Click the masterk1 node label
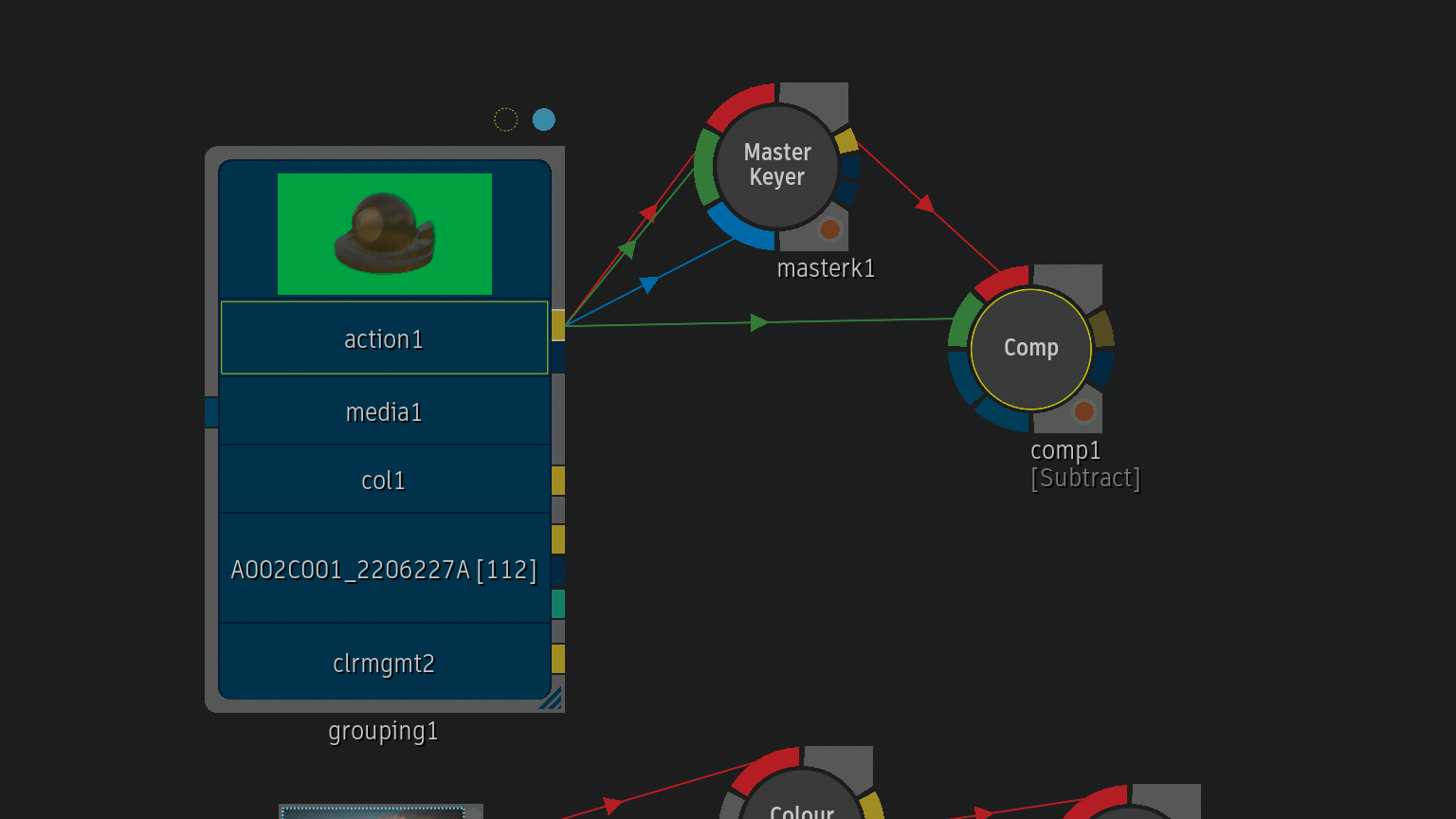Screen dimensions: 1456x819 (x=826, y=268)
